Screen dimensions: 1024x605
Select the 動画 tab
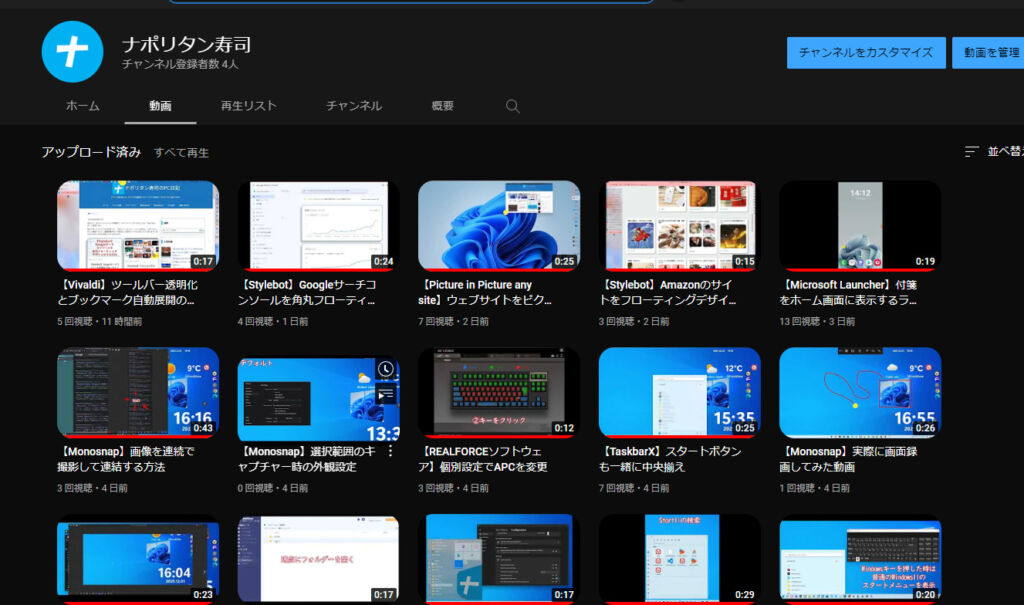pos(160,106)
